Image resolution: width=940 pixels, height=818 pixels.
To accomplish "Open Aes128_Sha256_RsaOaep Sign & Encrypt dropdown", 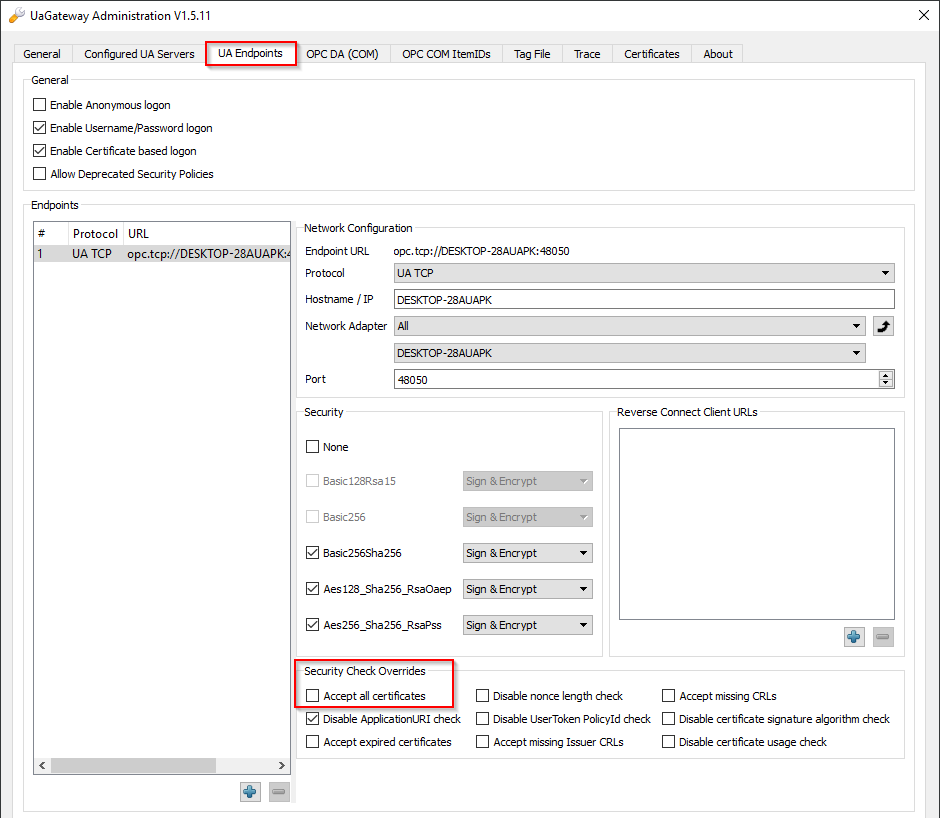I will point(528,589).
